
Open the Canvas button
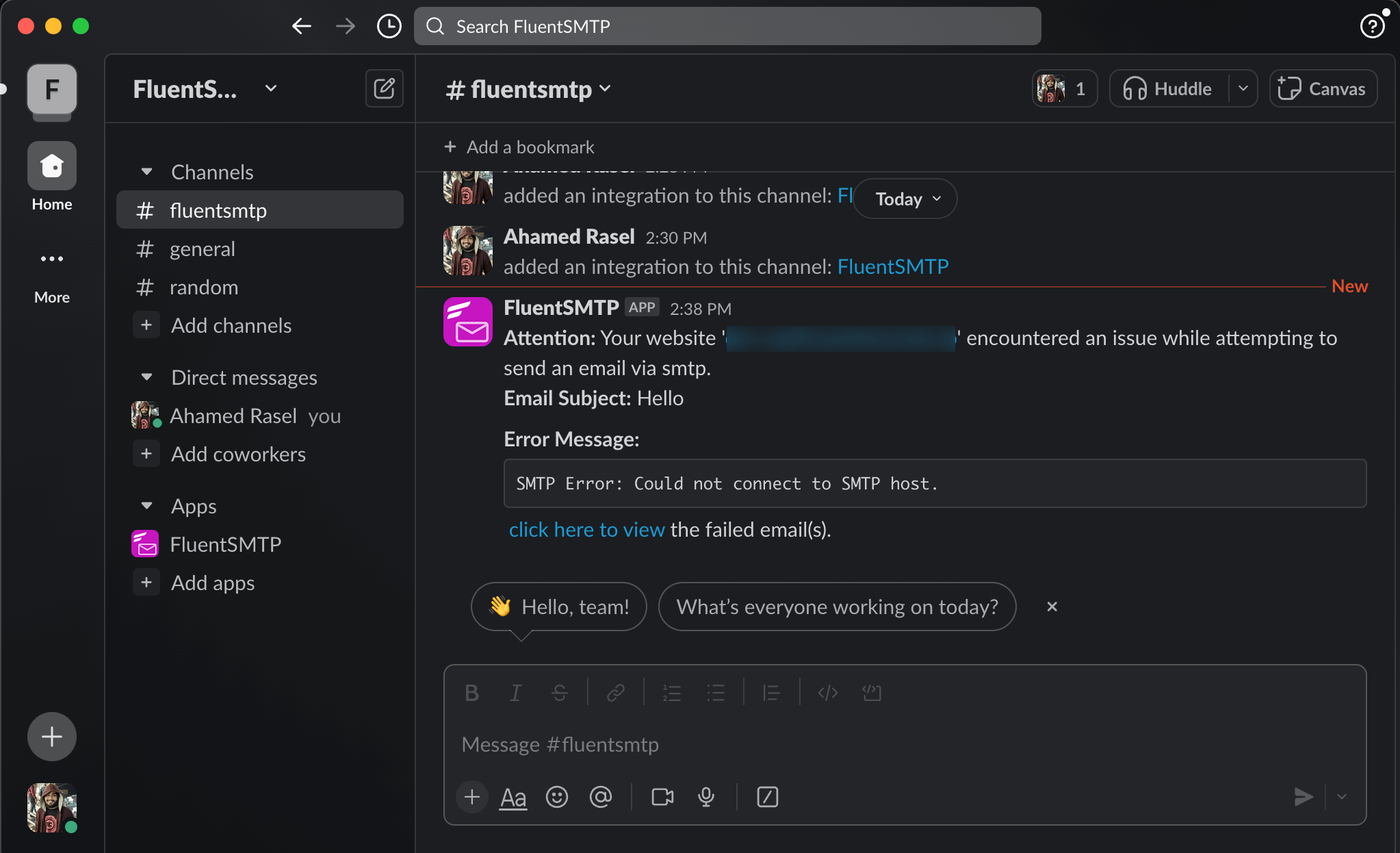1323,88
